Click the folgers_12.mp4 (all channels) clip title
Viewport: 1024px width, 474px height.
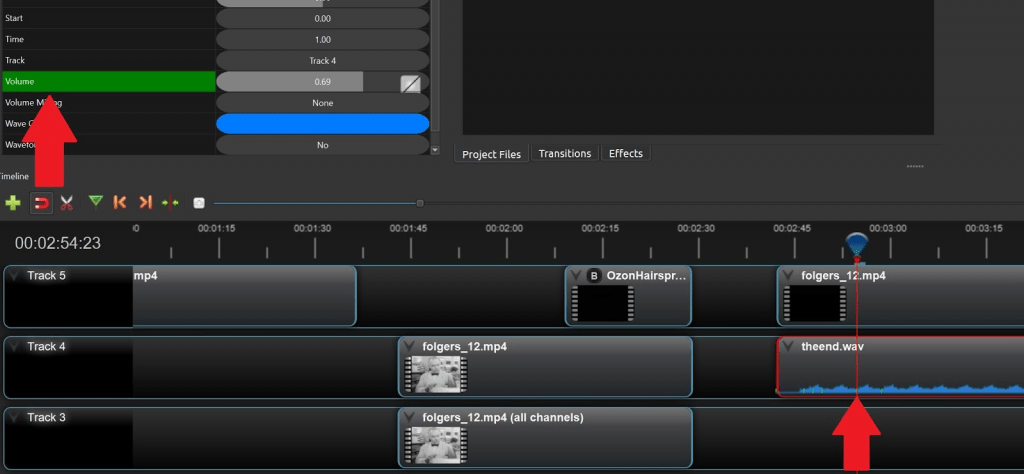(503, 417)
